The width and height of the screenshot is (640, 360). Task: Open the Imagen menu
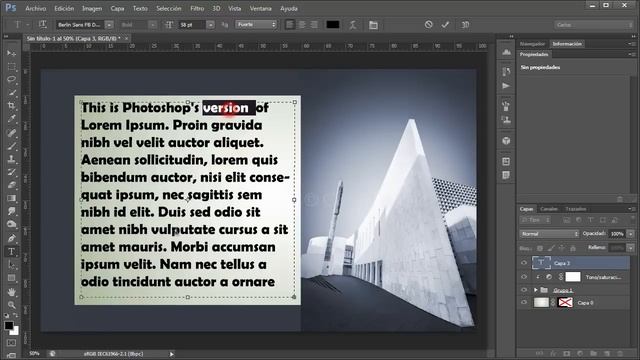point(92,8)
